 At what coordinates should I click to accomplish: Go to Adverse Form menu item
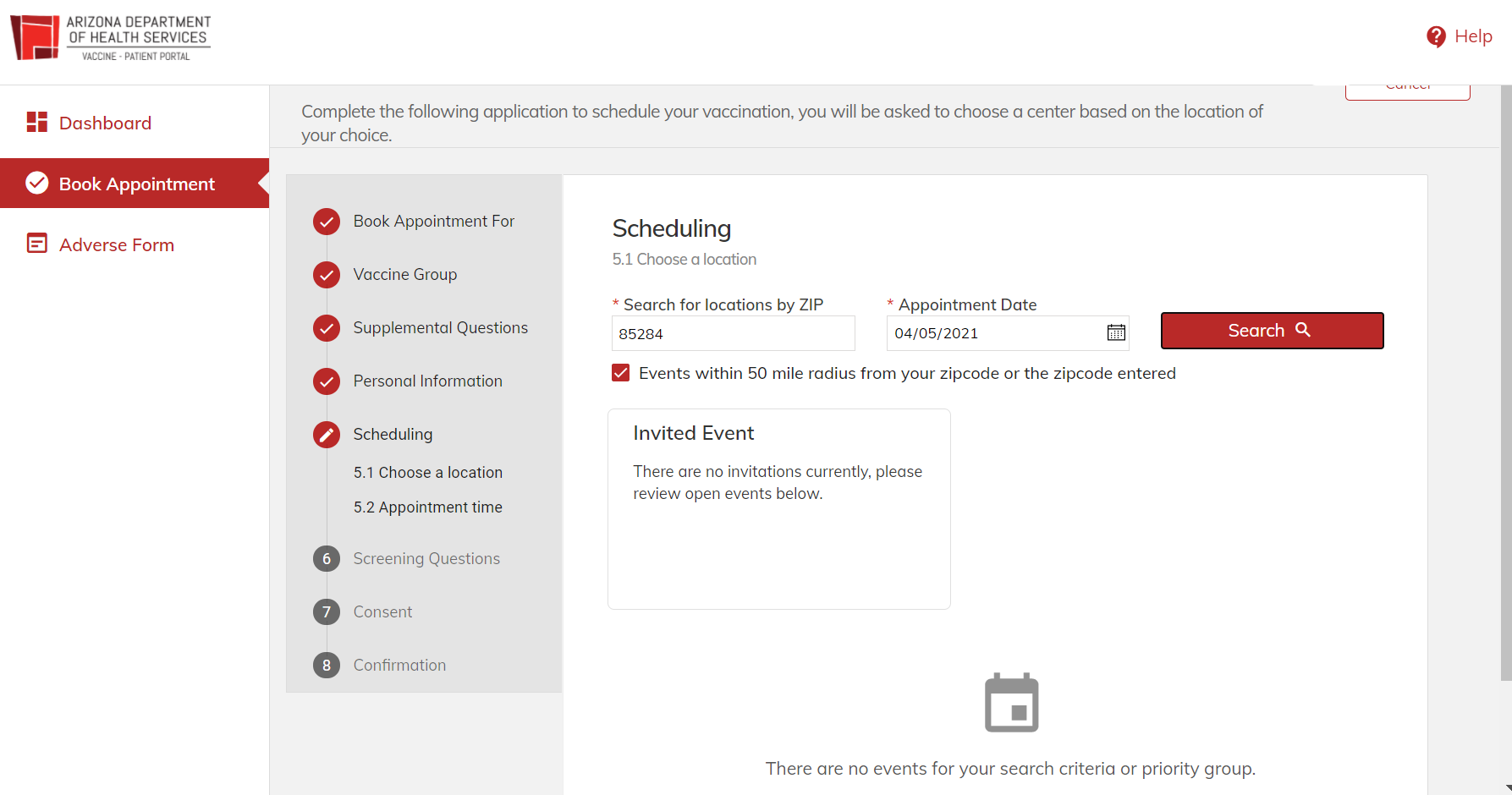(117, 245)
